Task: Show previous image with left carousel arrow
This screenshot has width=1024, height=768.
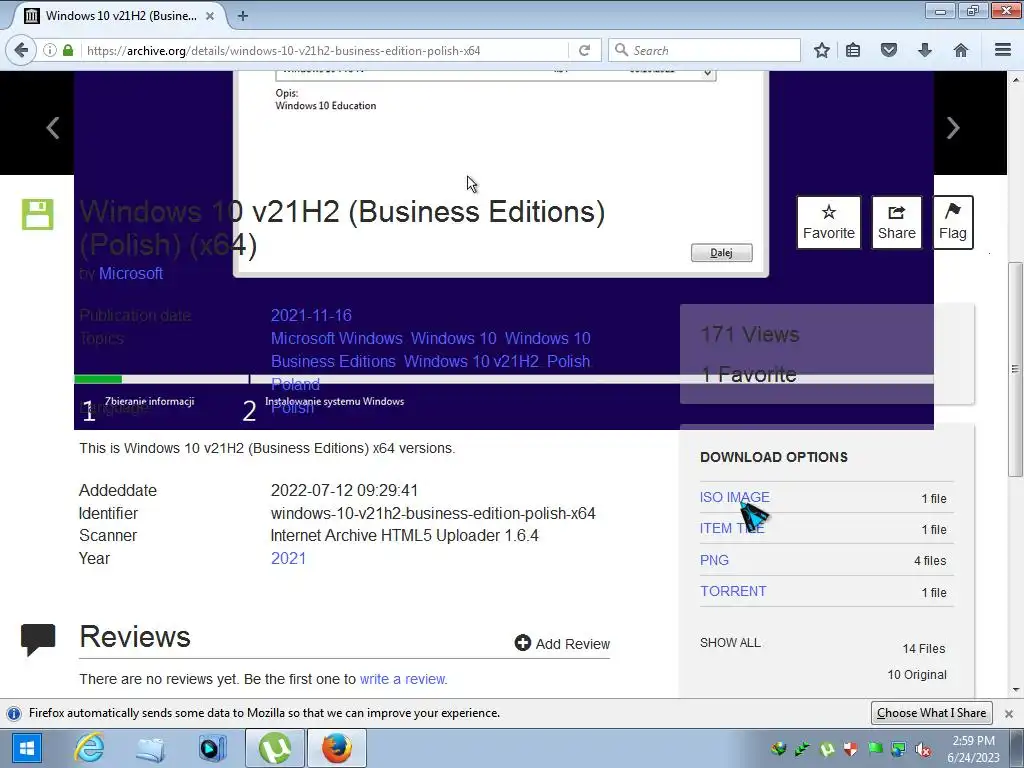Action: [x=53, y=127]
